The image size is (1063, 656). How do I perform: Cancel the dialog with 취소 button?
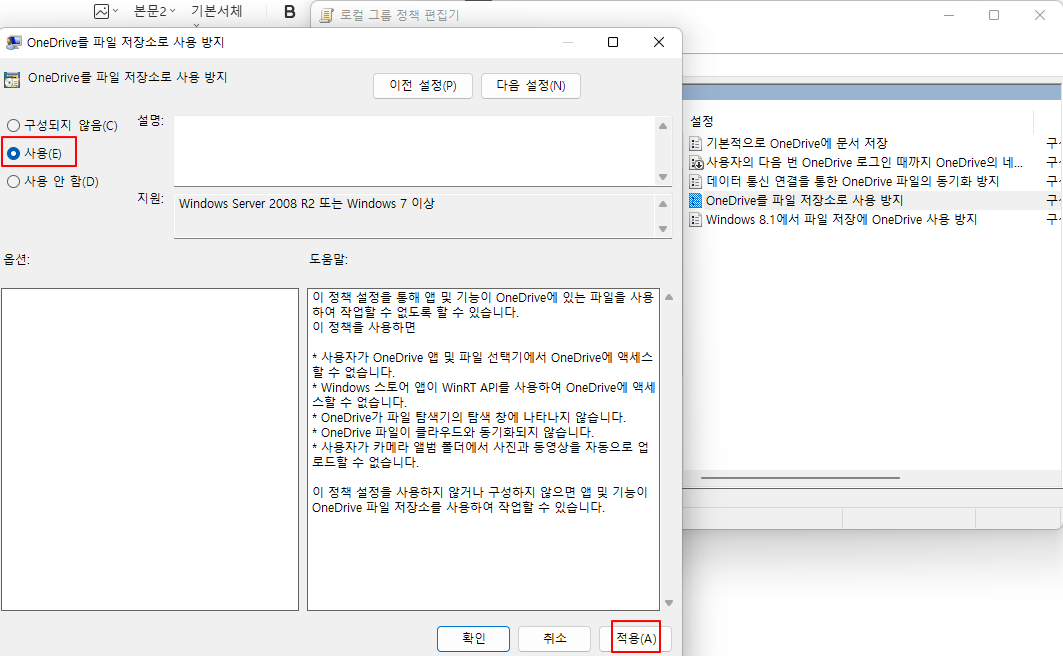pos(555,638)
